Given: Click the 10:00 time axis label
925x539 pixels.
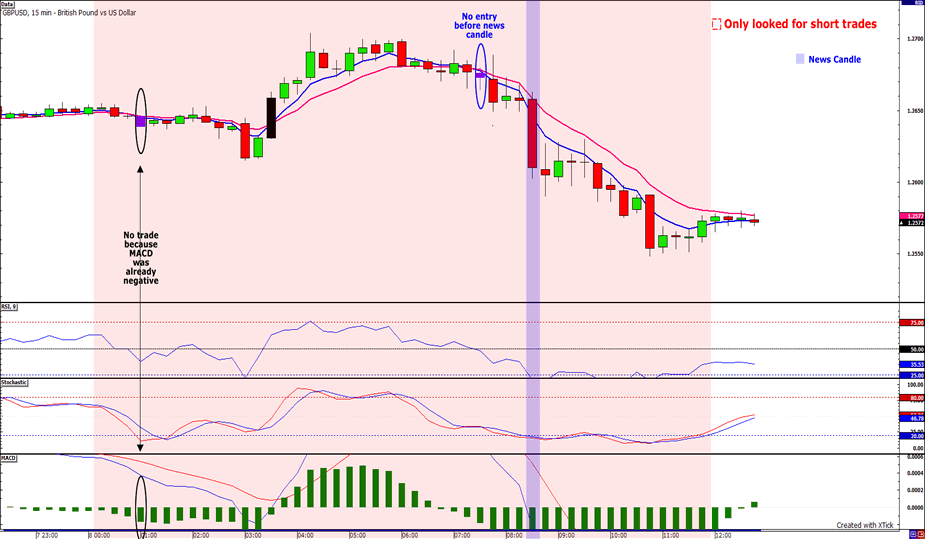Looking at the screenshot, I should [x=618, y=535].
